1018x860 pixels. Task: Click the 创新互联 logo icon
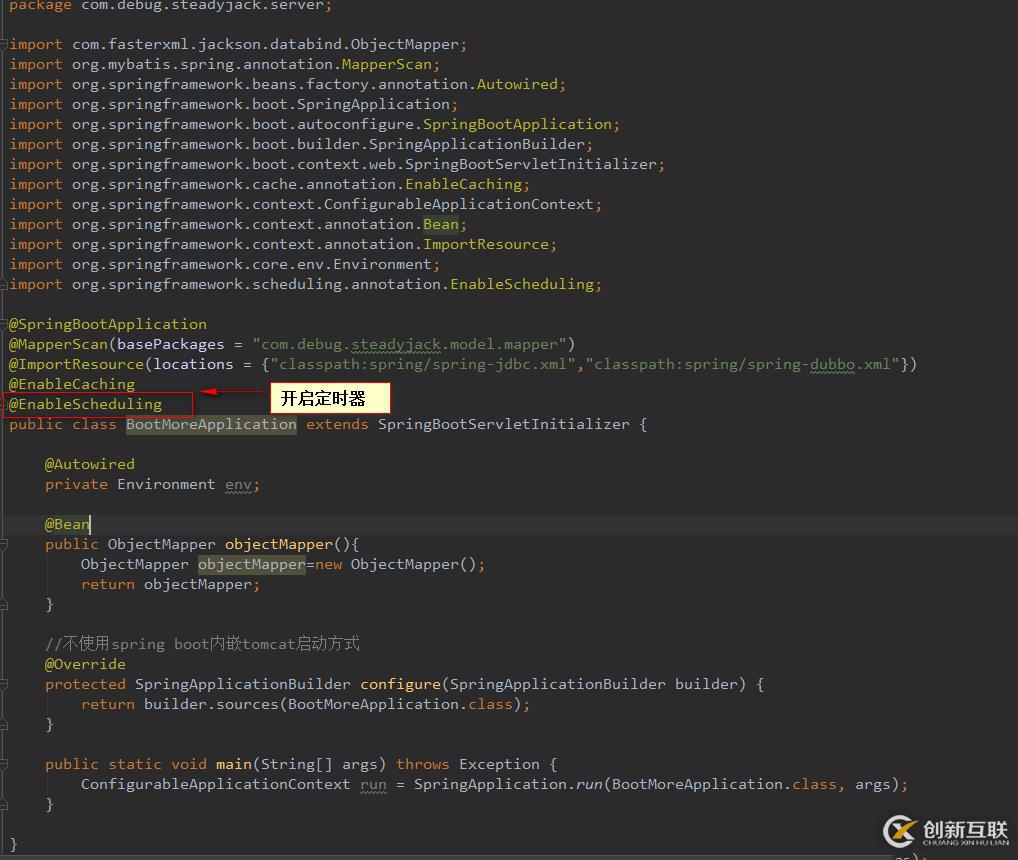(900, 830)
